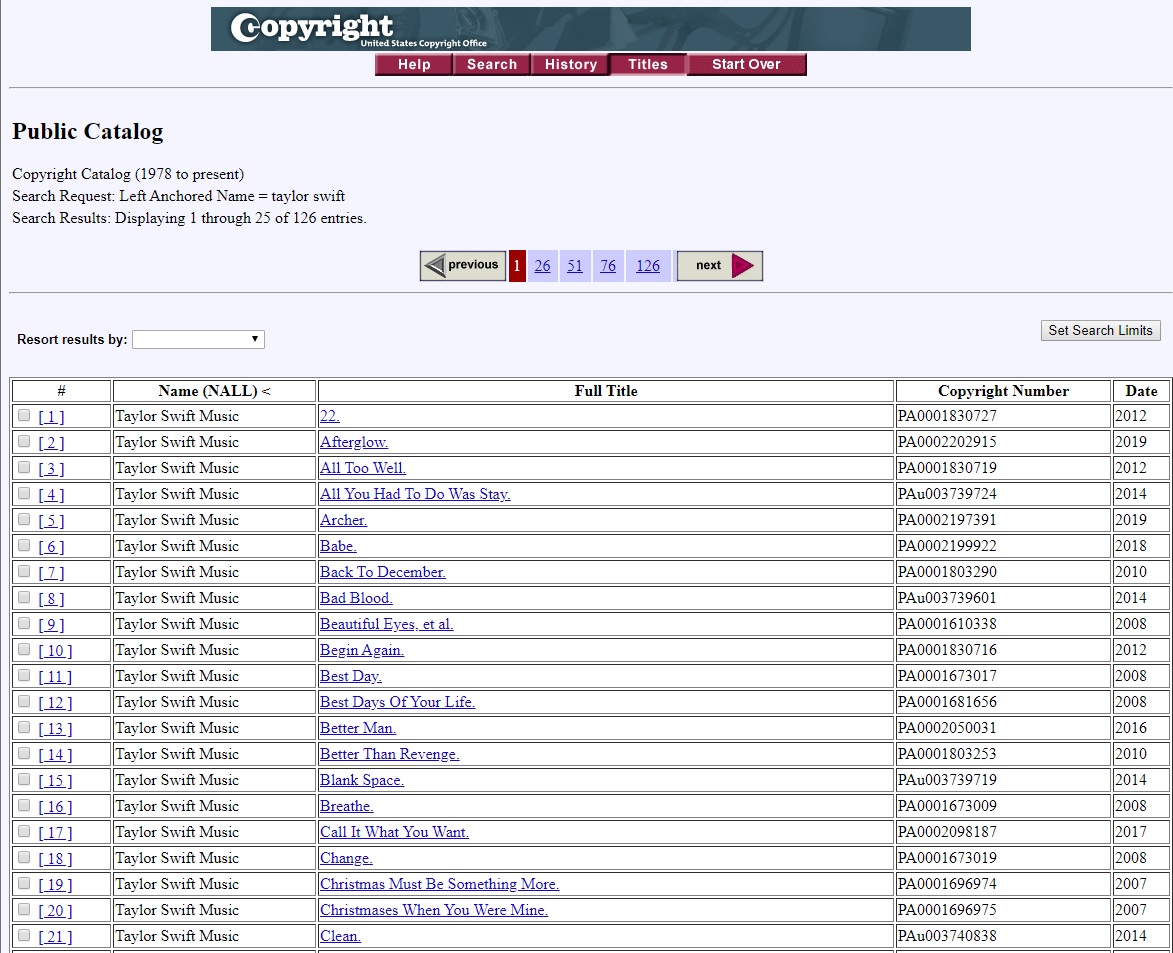Open the Archer title link

coord(343,520)
